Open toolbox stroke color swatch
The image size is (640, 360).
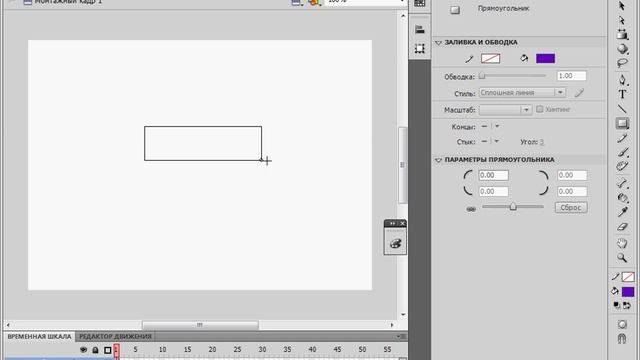click(628, 277)
